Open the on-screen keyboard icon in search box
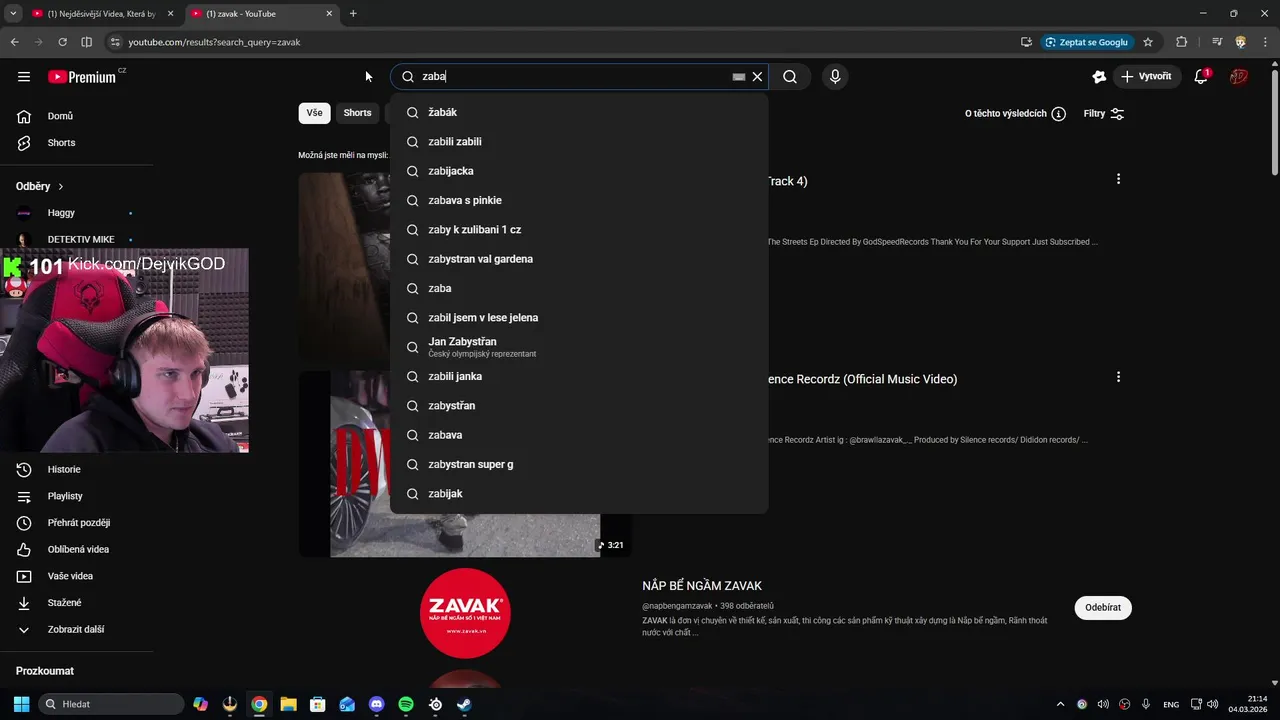Viewport: 1280px width, 720px height. pos(739,76)
